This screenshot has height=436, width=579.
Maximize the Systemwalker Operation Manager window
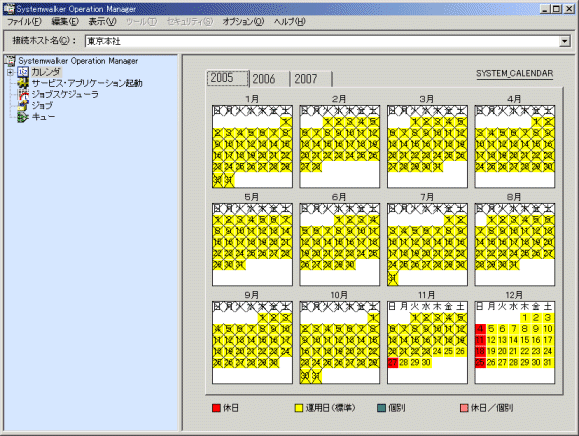coord(556,8)
